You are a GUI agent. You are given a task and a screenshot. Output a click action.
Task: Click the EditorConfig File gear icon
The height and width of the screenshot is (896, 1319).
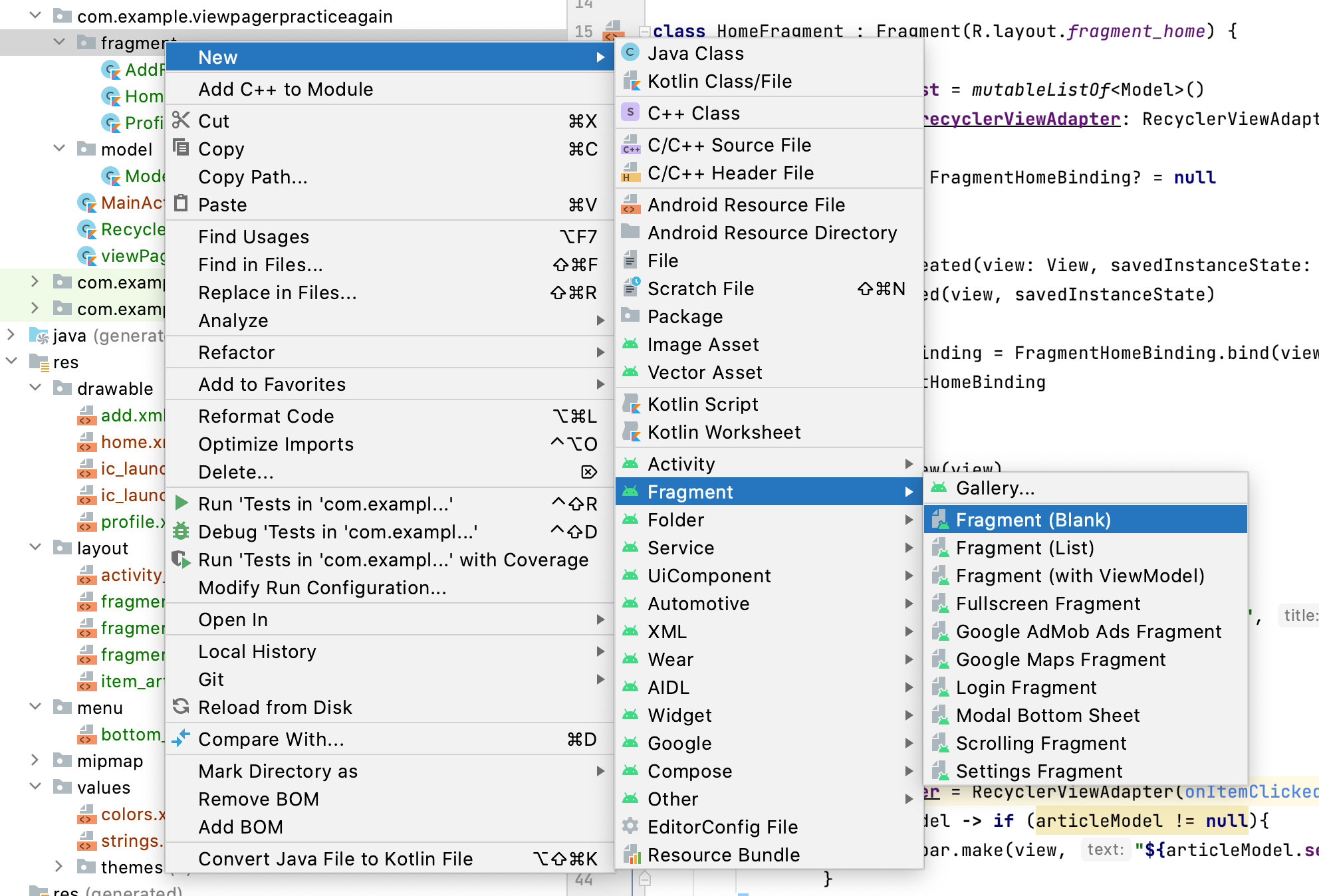pos(630,826)
